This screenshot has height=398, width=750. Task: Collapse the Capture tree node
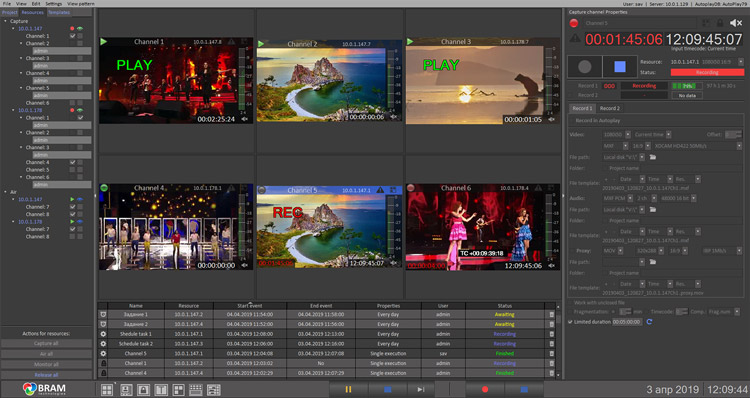(6, 21)
